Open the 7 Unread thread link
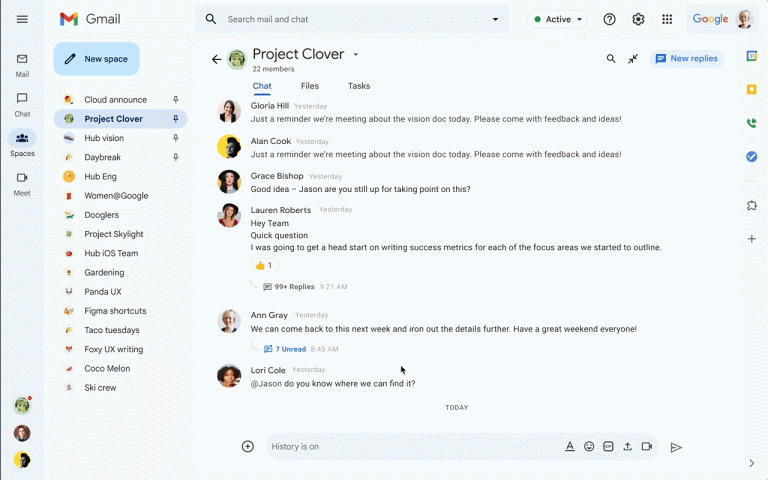The width and height of the screenshot is (768, 480). (x=290, y=349)
